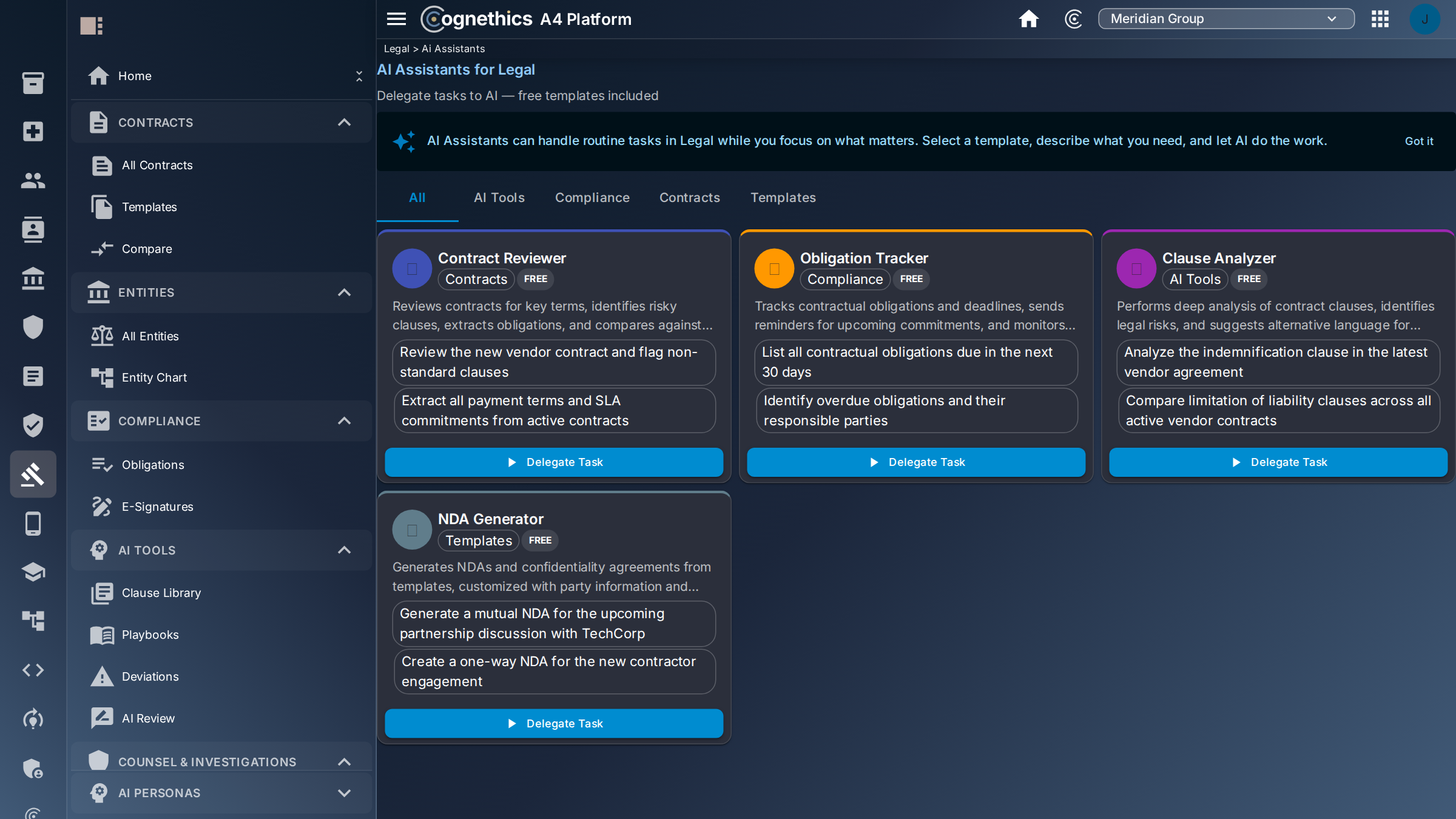Select 'Analyze the indemnification clause' prompt
Image resolution: width=1456 pixels, height=819 pixels.
[1278, 362]
